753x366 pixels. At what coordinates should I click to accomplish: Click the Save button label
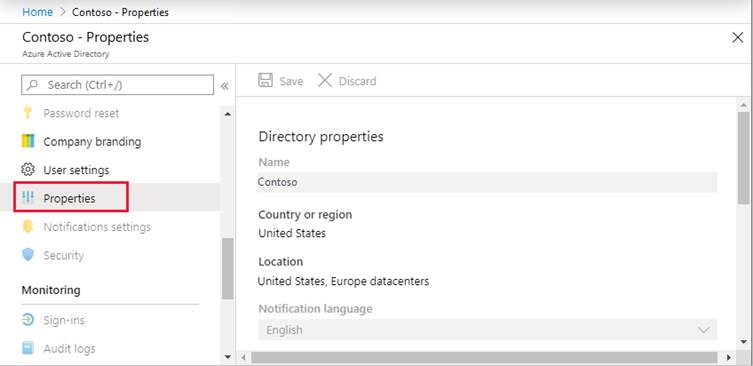pos(291,81)
